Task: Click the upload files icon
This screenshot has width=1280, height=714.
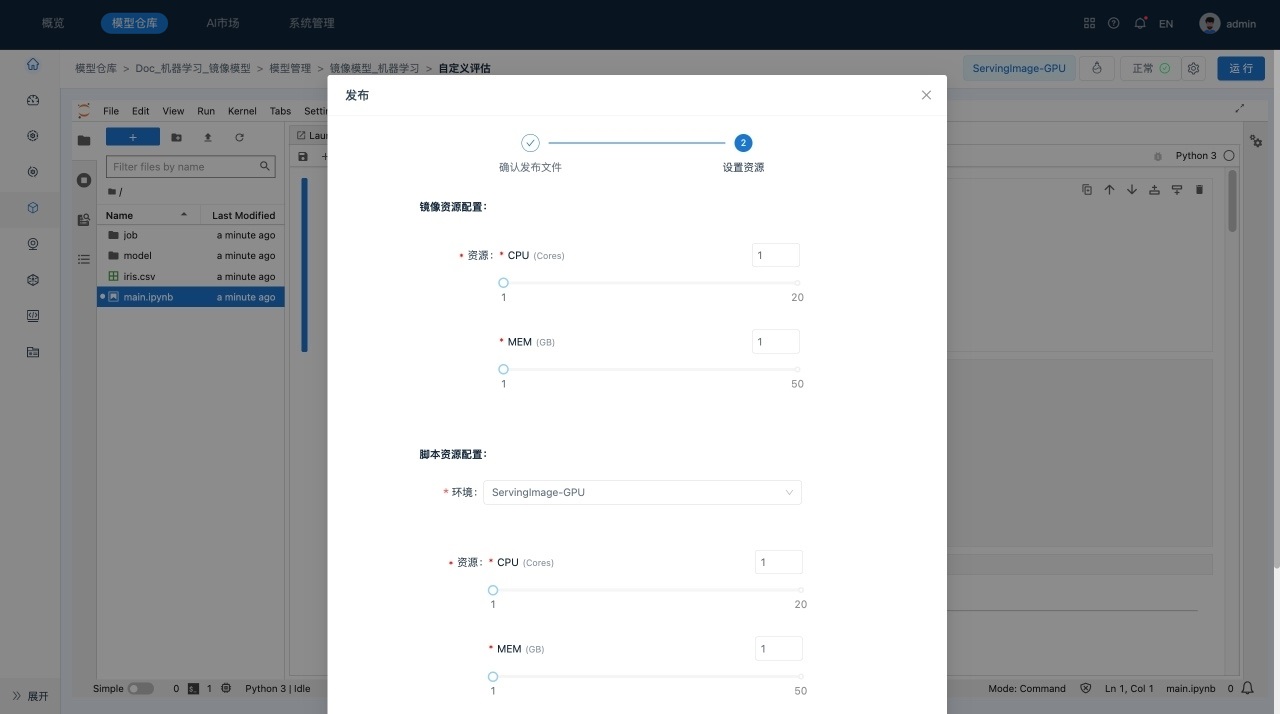Action: pyautogui.click(x=208, y=137)
